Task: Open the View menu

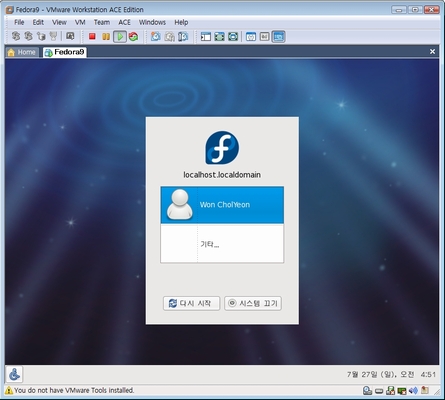Action: (59, 22)
